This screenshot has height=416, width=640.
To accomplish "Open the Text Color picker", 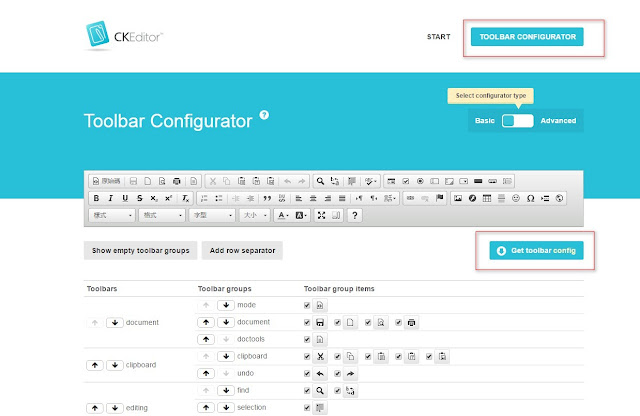I will tap(283, 215).
